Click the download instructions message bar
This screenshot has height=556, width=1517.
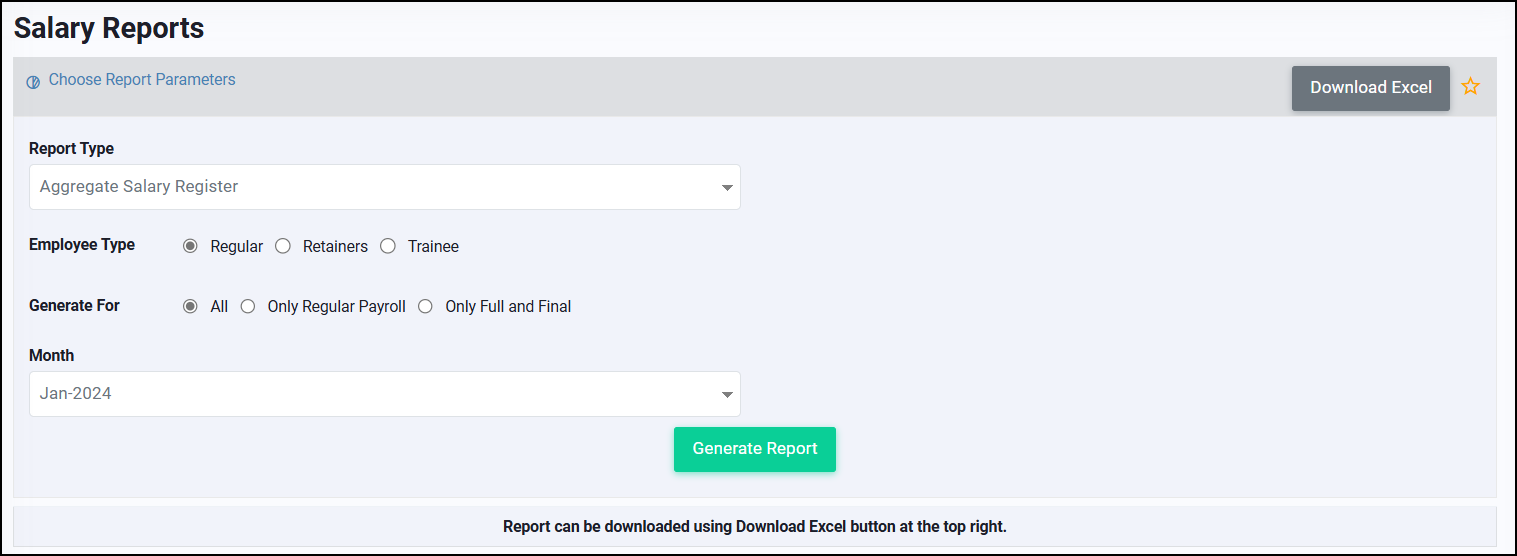(x=755, y=526)
